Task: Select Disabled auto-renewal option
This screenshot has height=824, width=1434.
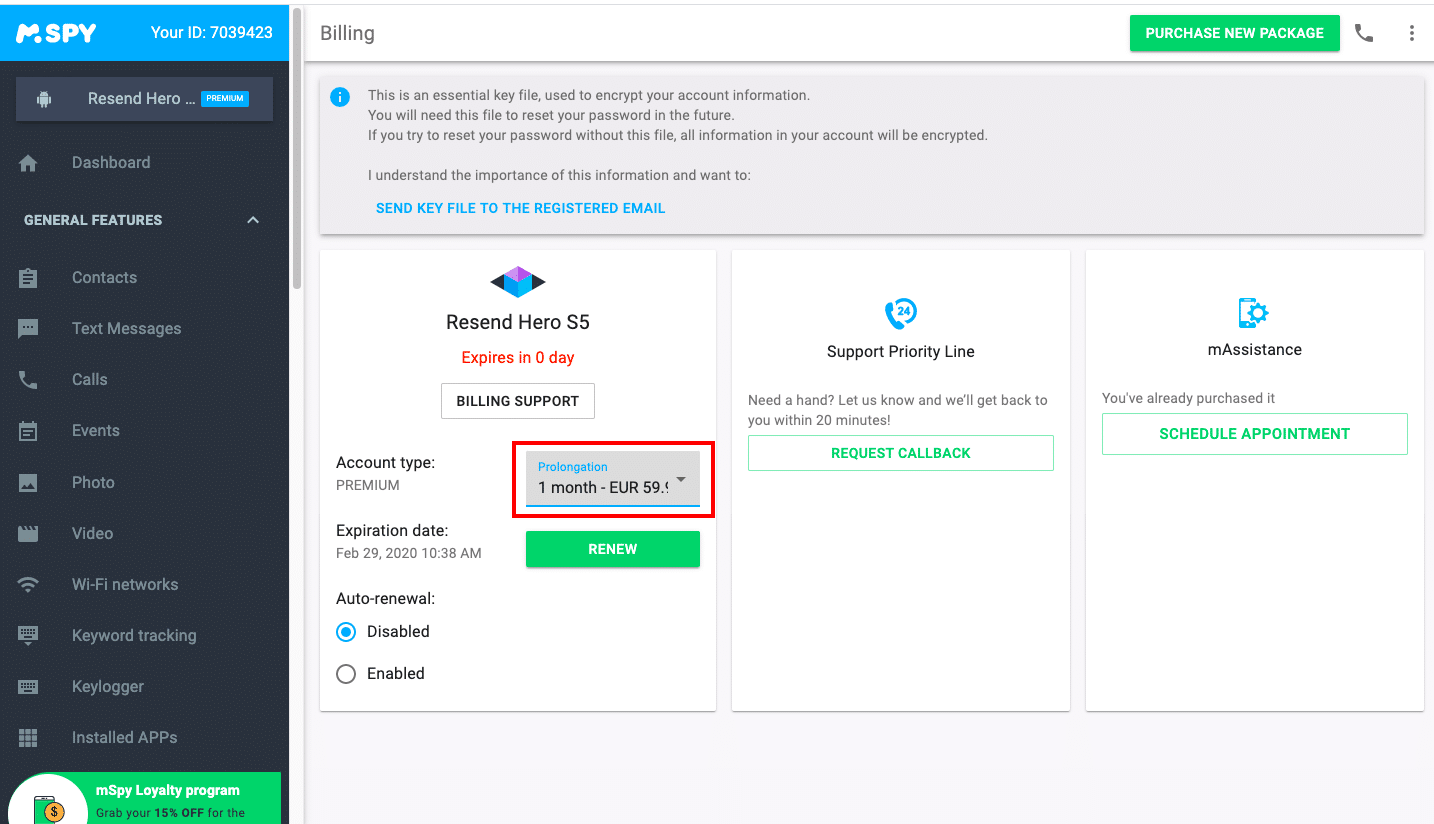Action: click(346, 632)
